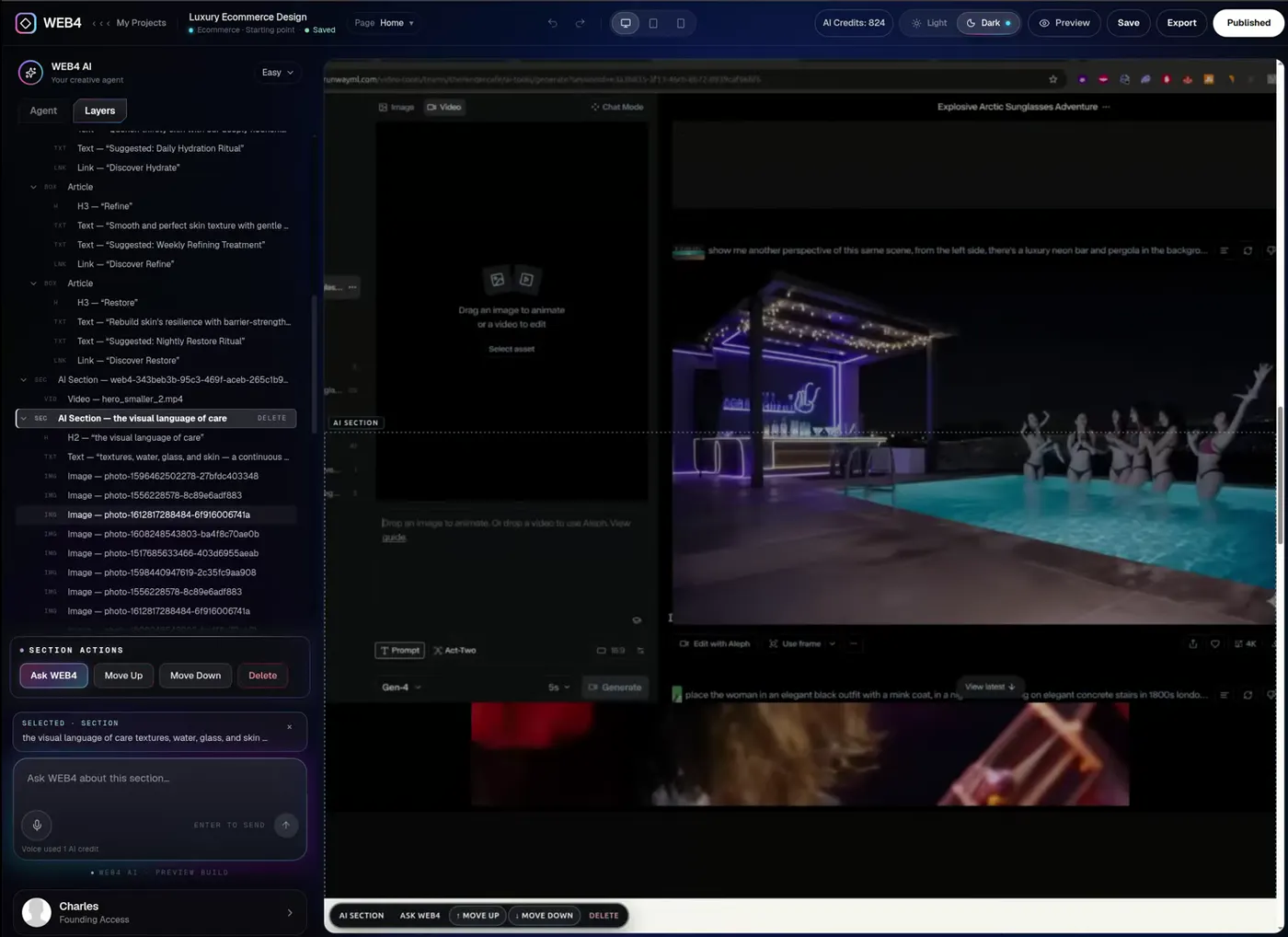
Task: Click Ask WEB4 in Section Actions
Action: pos(54,676)
